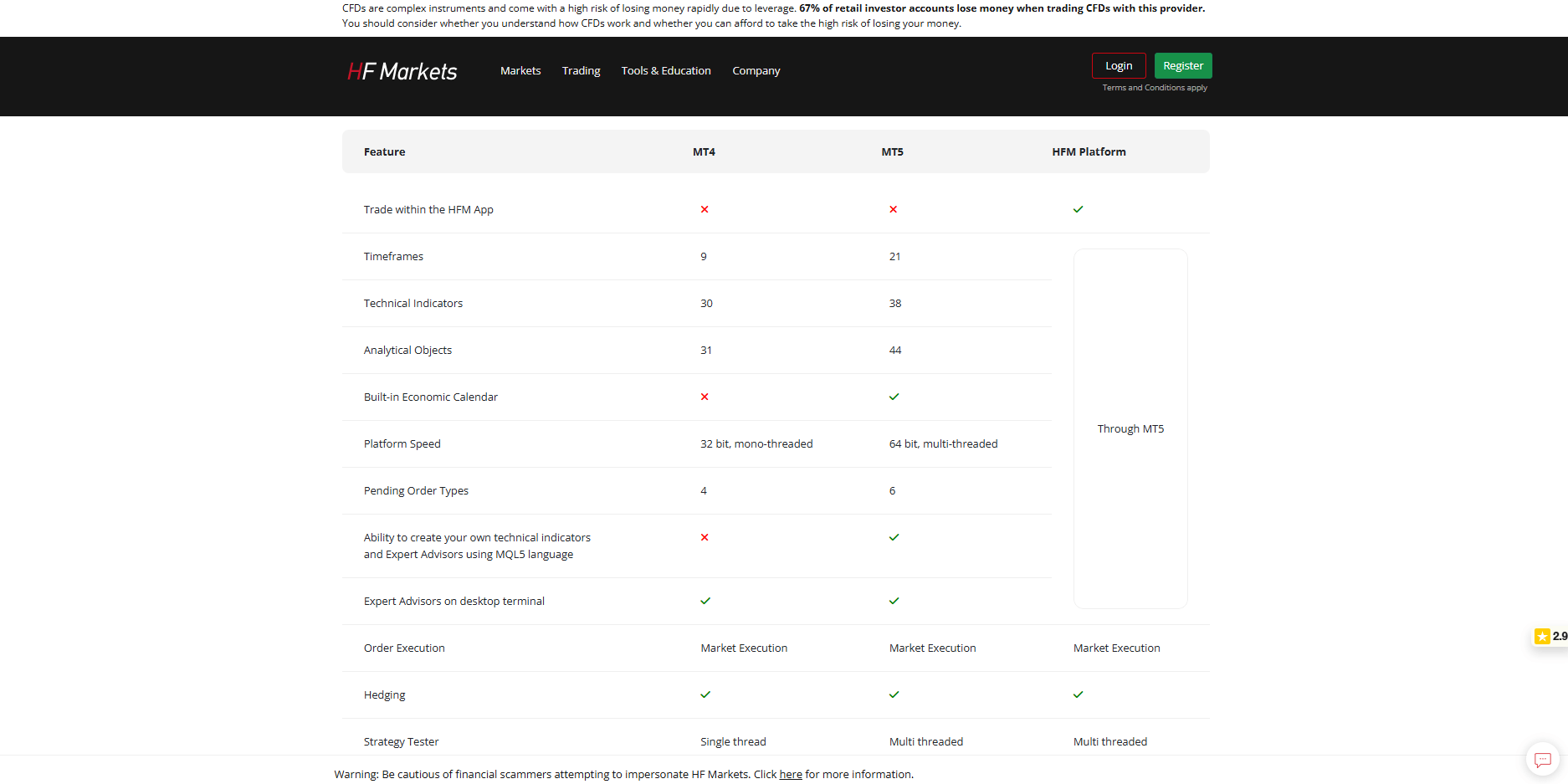Click HFM Platform 'Market Execution' cell
This screenshot has height=784, width=1568.
coord(1116,648)
